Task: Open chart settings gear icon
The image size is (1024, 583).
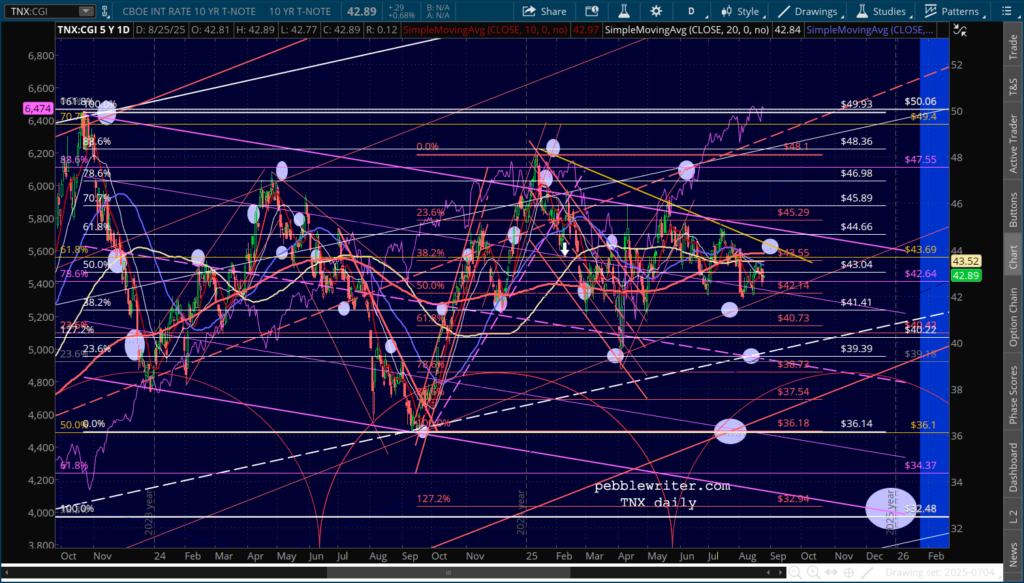Action: (x=656, y=11)
